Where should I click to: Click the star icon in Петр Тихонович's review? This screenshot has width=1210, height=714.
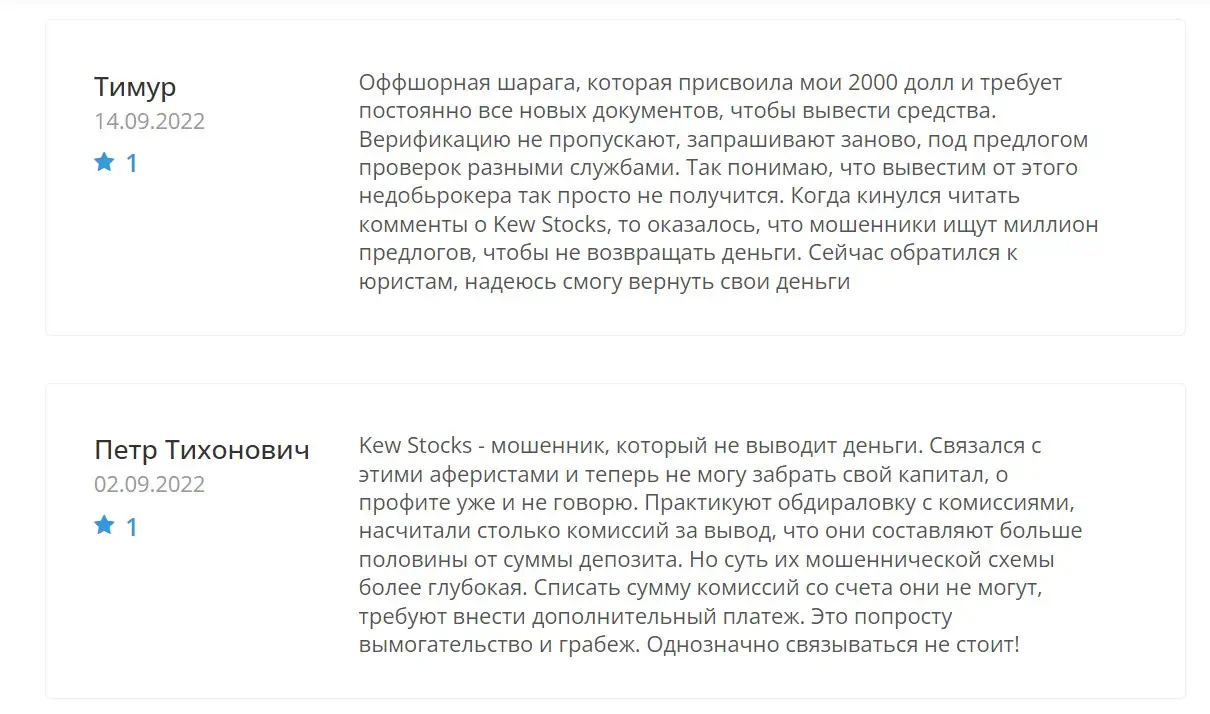tap(104, 525)
